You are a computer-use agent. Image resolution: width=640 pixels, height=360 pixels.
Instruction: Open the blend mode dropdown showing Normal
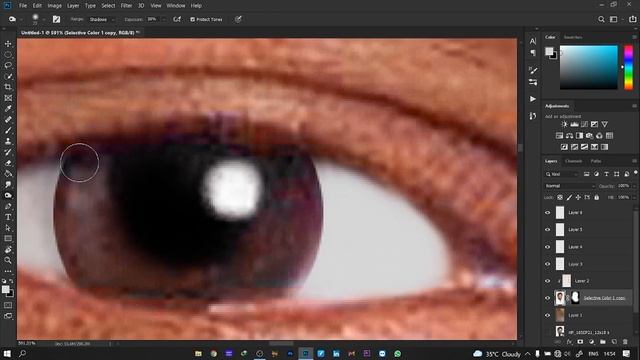click(570, 186)
